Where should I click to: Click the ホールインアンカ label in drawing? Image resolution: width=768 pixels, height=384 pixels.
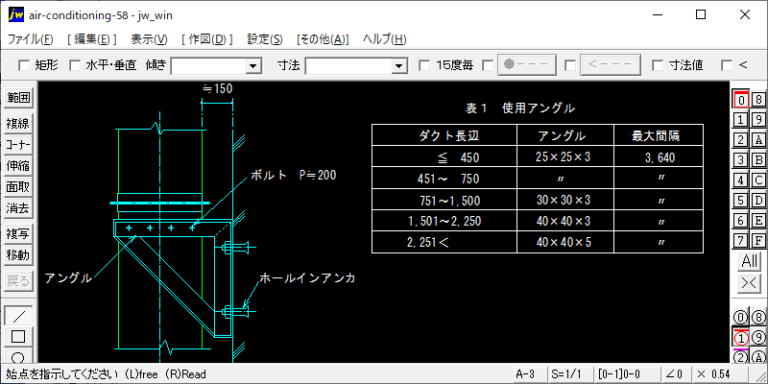point(307,279)
